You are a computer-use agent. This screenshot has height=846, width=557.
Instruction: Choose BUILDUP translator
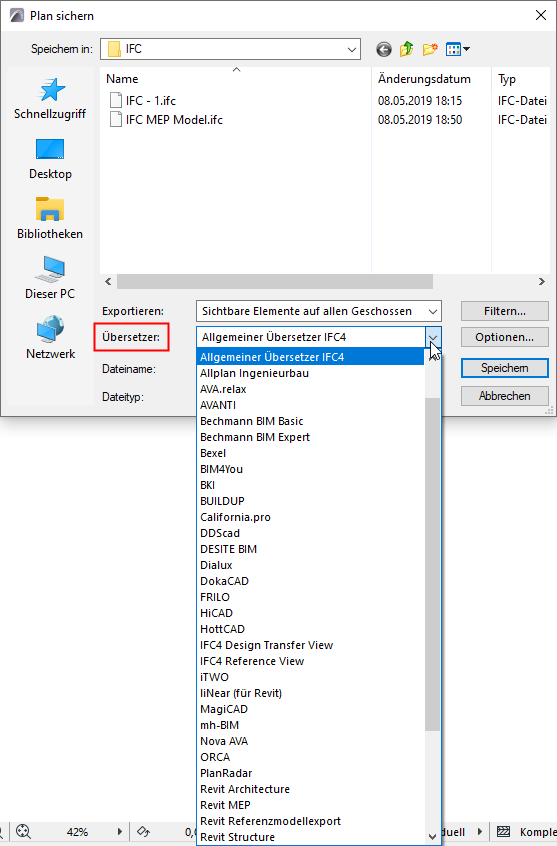(x=311, y=501)
